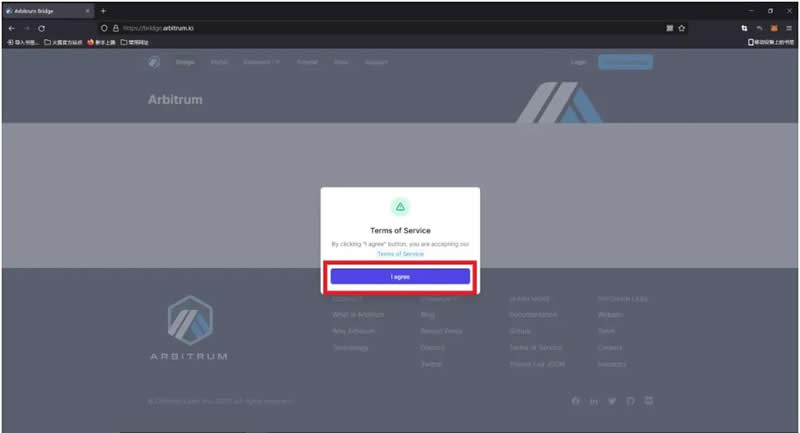800x433 pixels.
Task: Open the LinkedIn icon in footer
Action: pyautogui.click(x=594, y=401)
